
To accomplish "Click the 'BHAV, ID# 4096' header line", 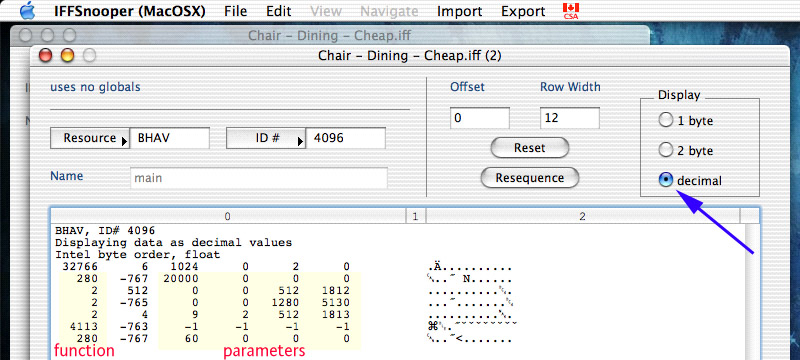I will pos(105,231).
